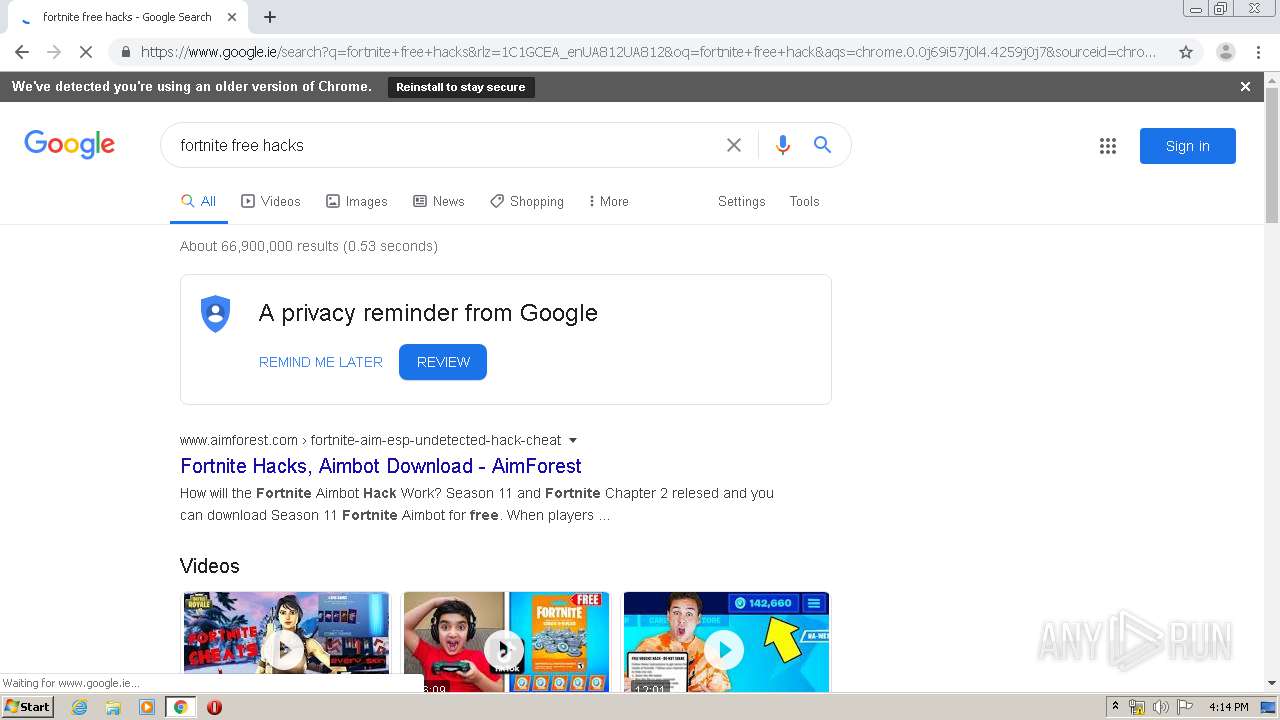The image size is (1280, 720).
Task: Switch to the Videos tab
Action: (271, 202)
